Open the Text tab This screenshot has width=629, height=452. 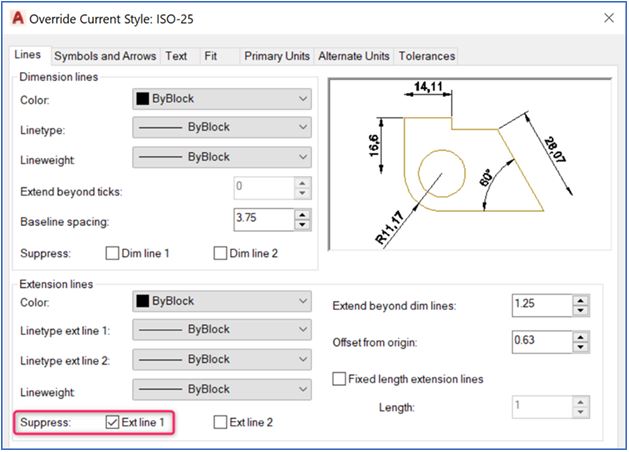[176, 56]
